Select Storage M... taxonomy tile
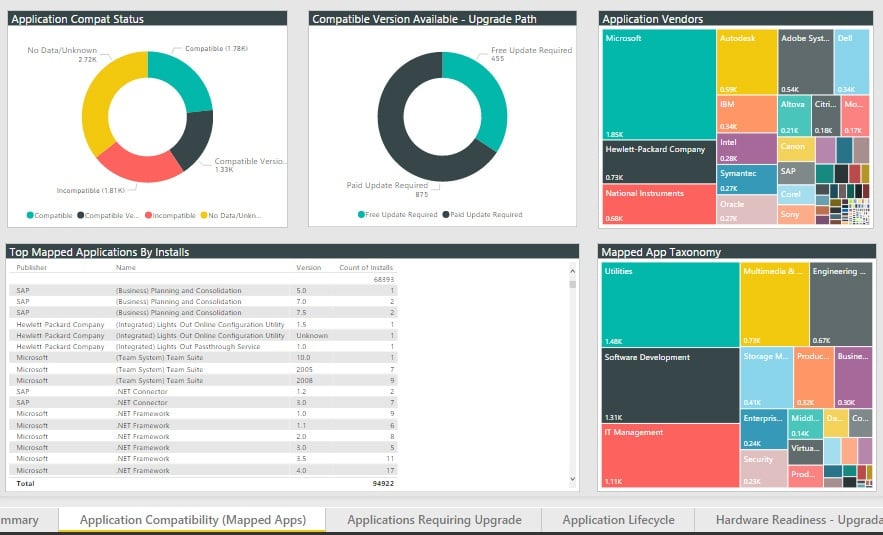 [x=766, y=377]
